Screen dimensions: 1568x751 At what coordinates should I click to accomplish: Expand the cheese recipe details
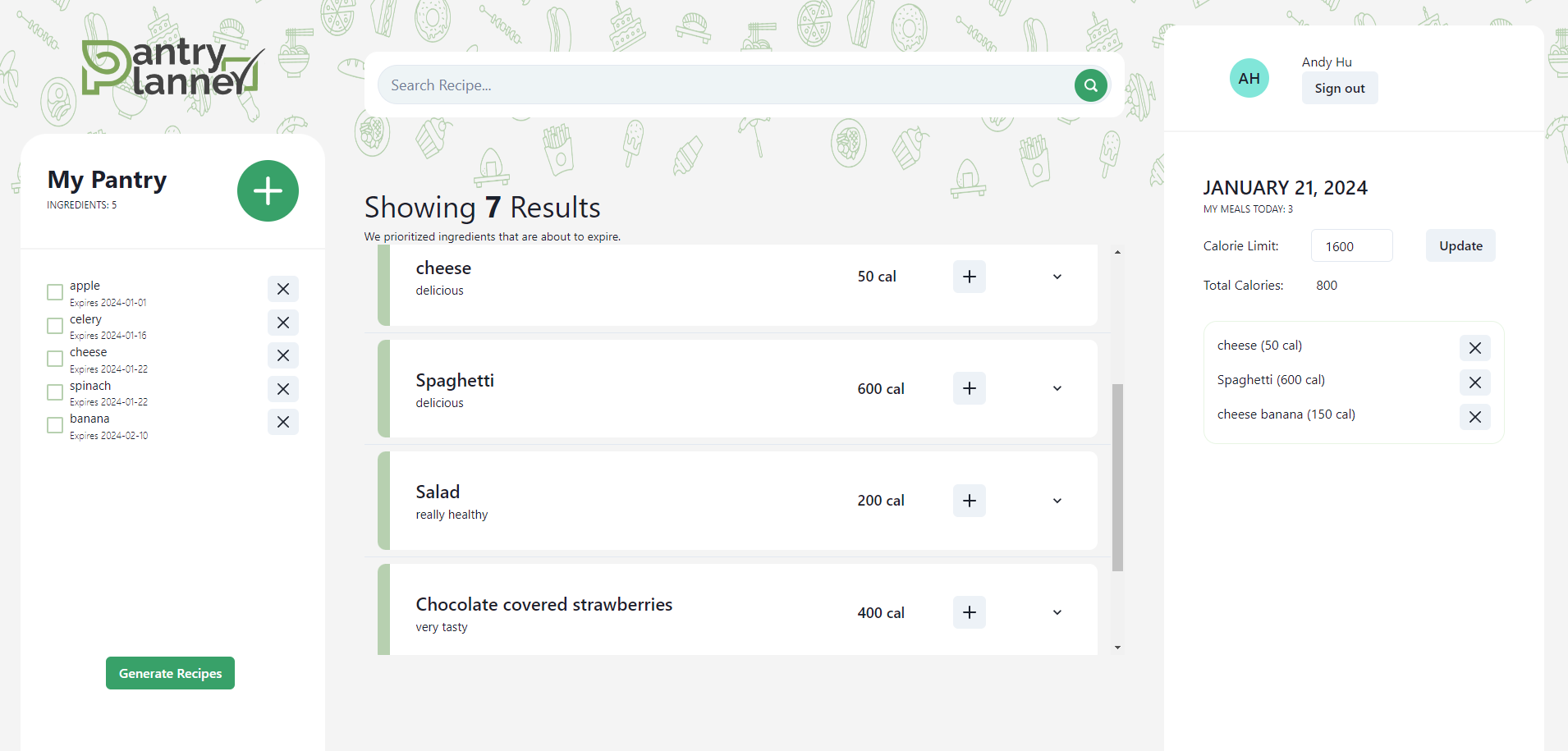click(1057, 277)
